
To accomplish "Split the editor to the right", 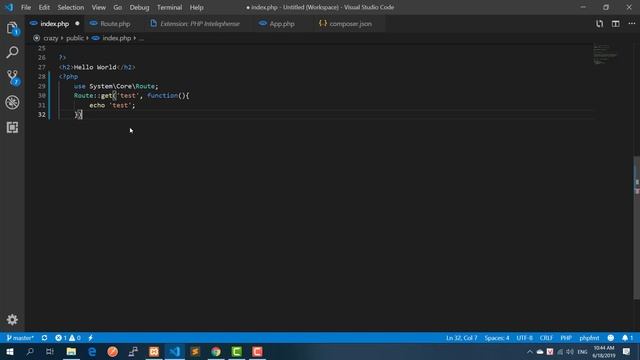I will [x=616, y=24].
